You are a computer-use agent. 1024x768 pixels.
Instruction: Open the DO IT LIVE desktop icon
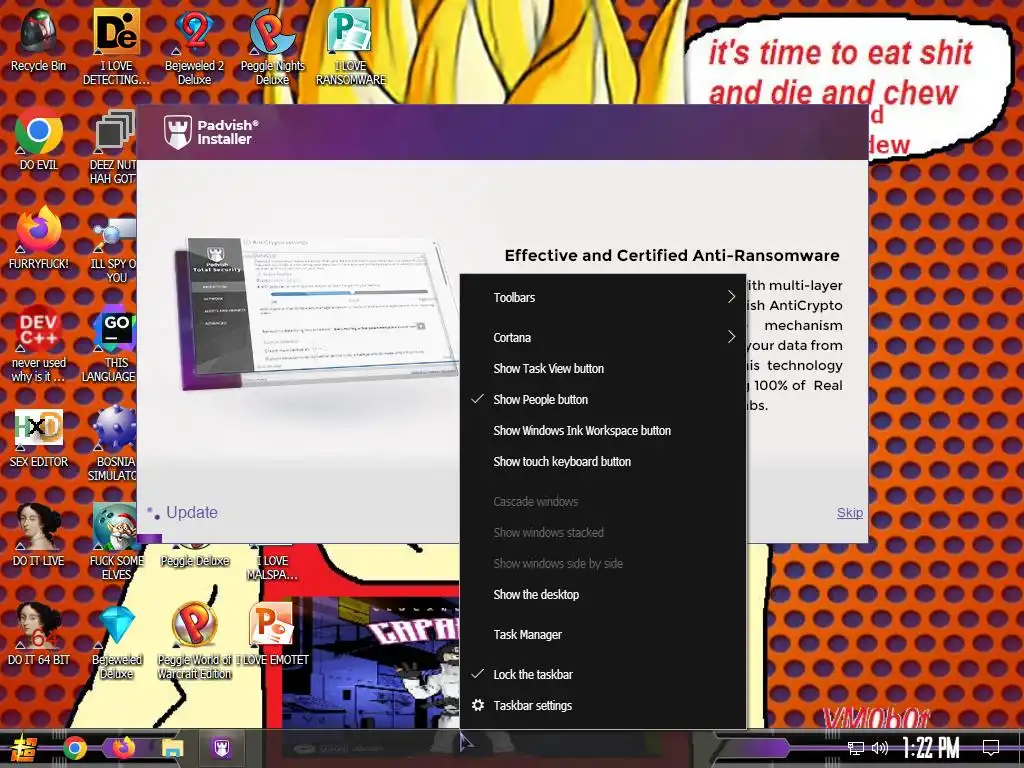(38, 536)
